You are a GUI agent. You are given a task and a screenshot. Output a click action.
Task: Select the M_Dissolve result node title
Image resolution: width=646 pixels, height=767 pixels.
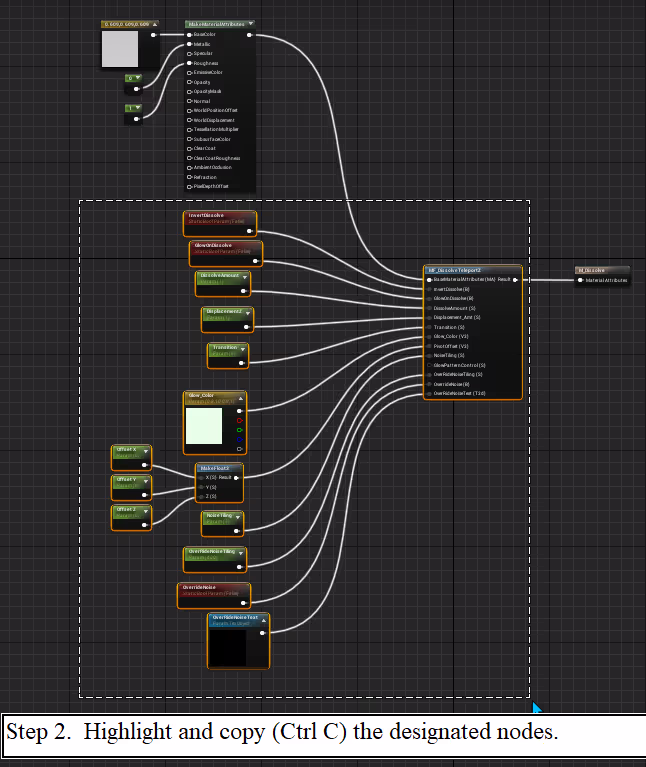(592, 270)
